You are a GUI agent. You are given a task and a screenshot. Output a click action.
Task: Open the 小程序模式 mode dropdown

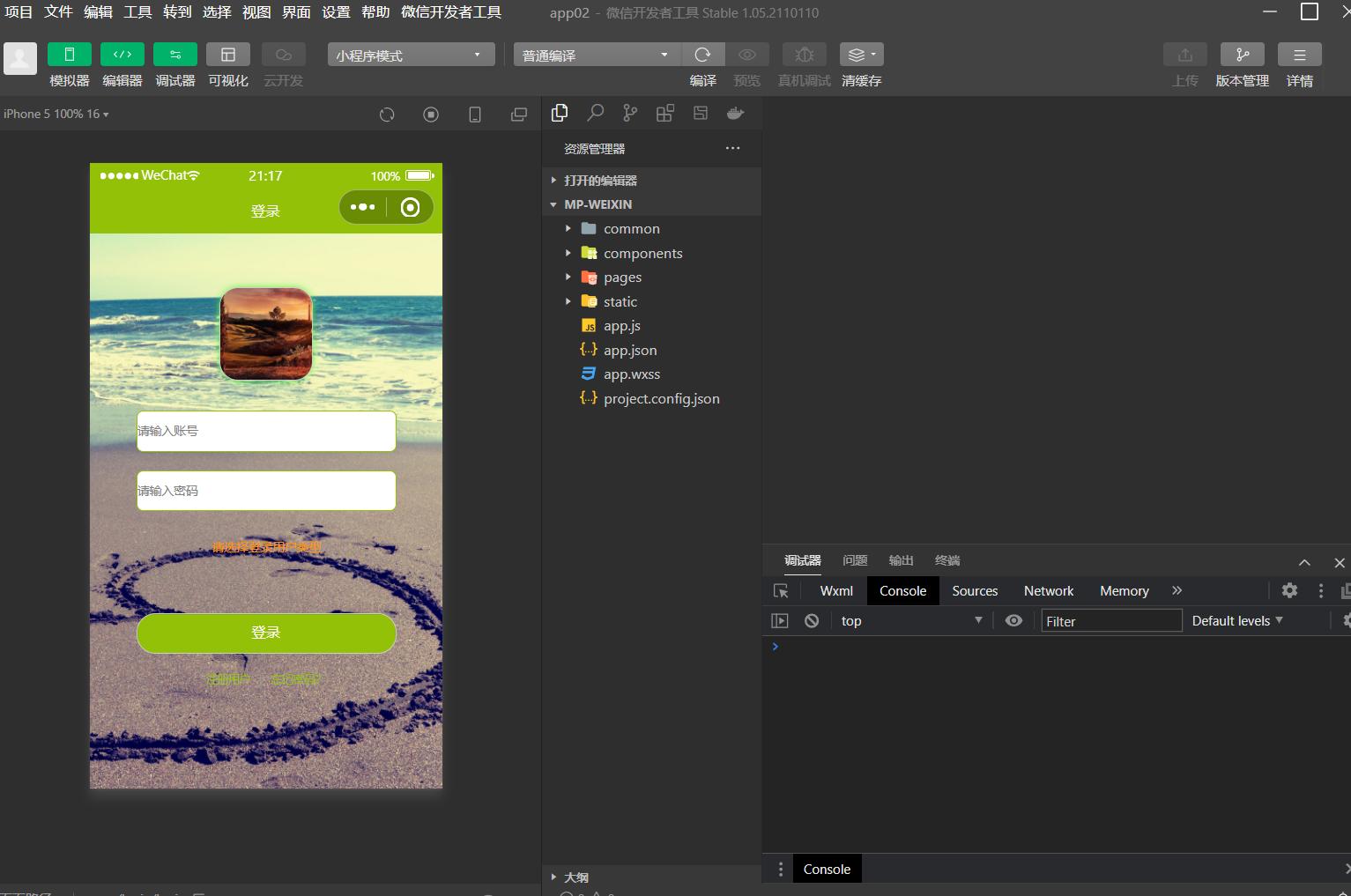click(x=410, y=55)
